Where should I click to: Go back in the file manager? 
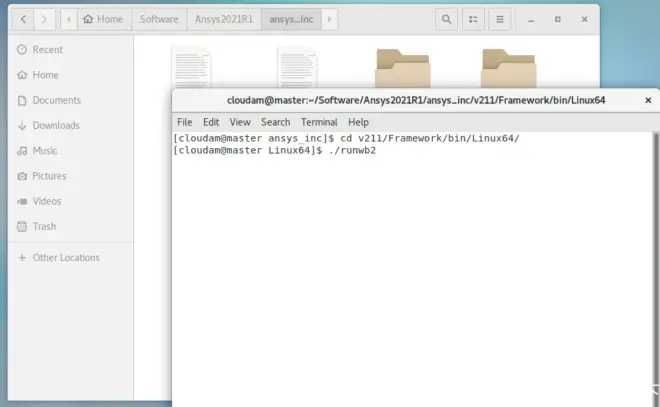24,19
